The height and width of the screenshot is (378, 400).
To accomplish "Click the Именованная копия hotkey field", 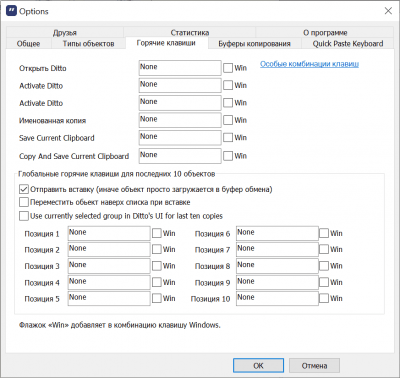I will click(180, 120).
